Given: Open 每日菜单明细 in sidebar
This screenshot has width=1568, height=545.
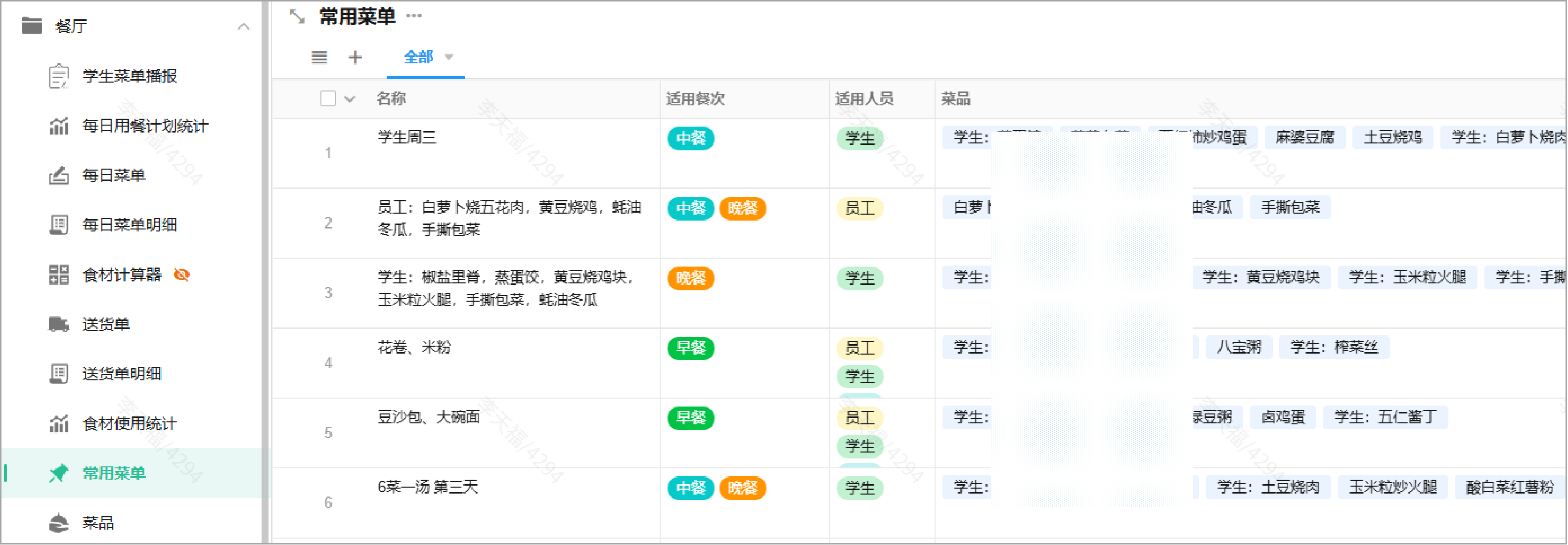Looking at the screenshot, I should pos(129,225).
